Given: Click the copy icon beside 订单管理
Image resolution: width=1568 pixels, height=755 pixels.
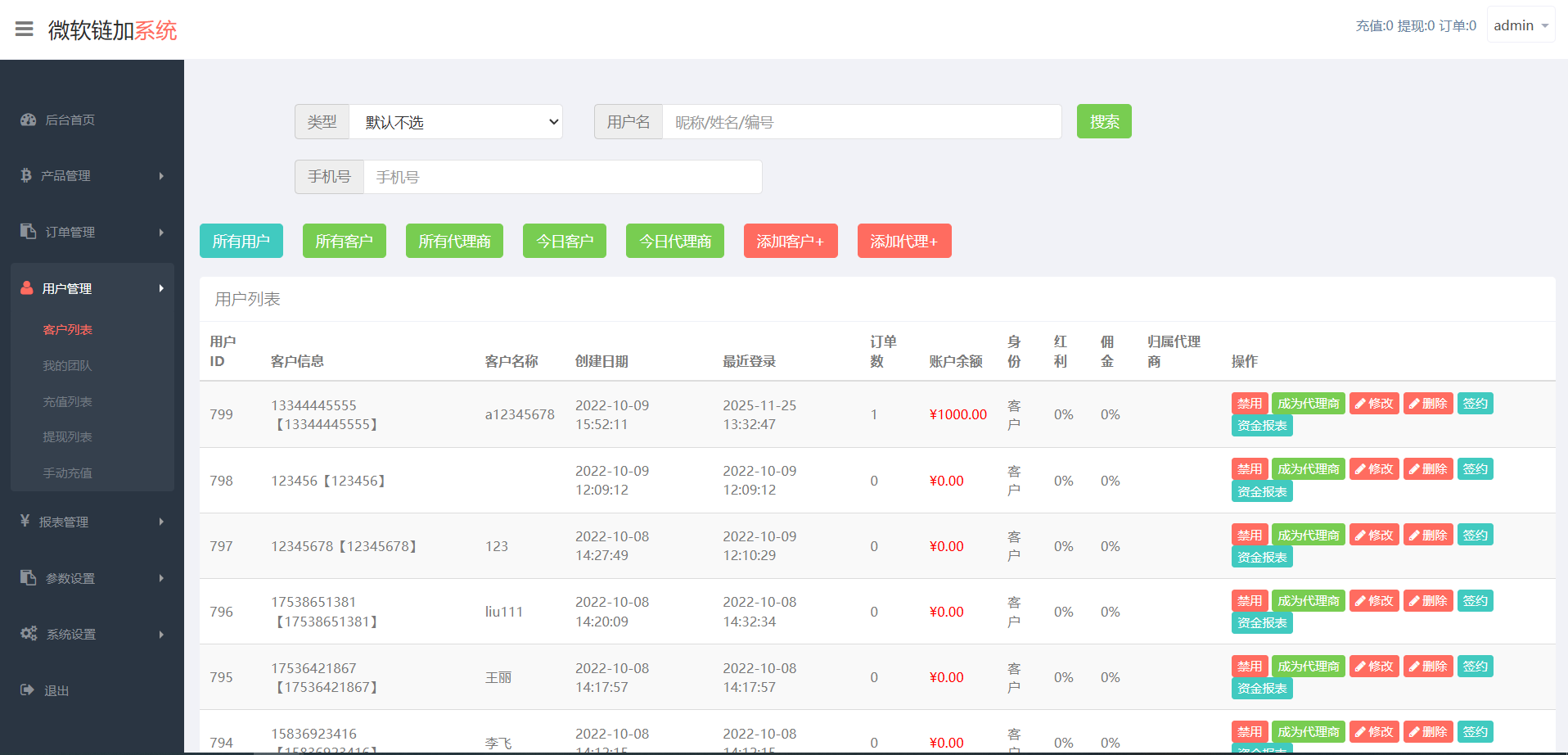Looking at the screenshot, I should 29,232.
